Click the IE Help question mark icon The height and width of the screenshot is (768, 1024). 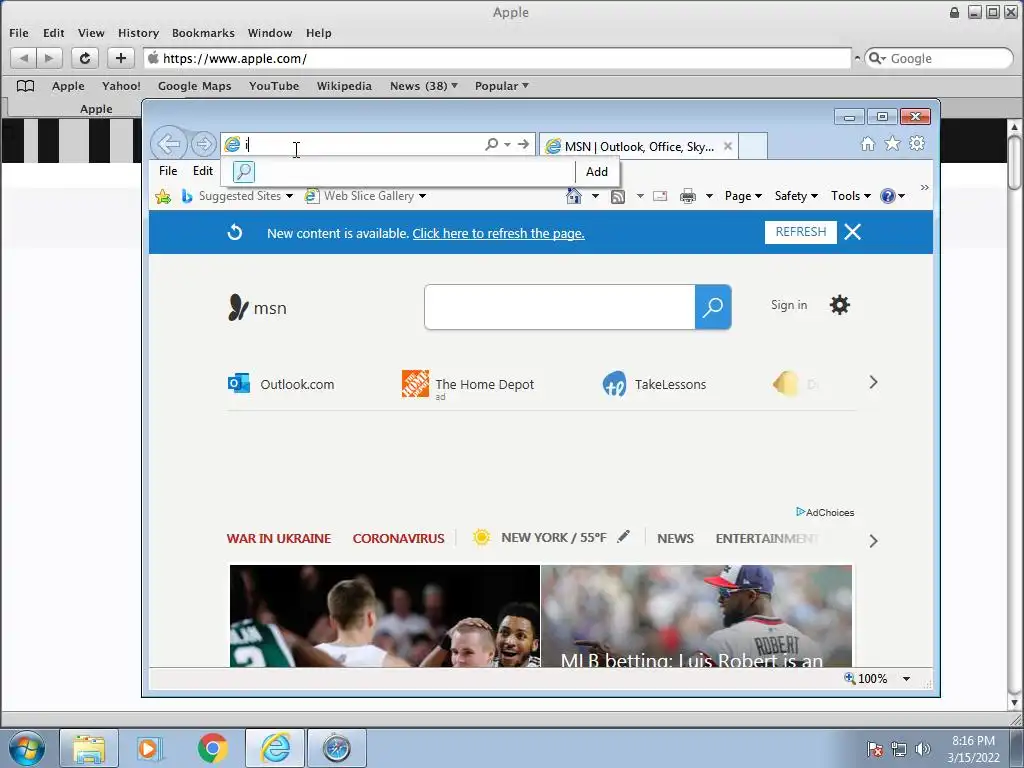888,196
